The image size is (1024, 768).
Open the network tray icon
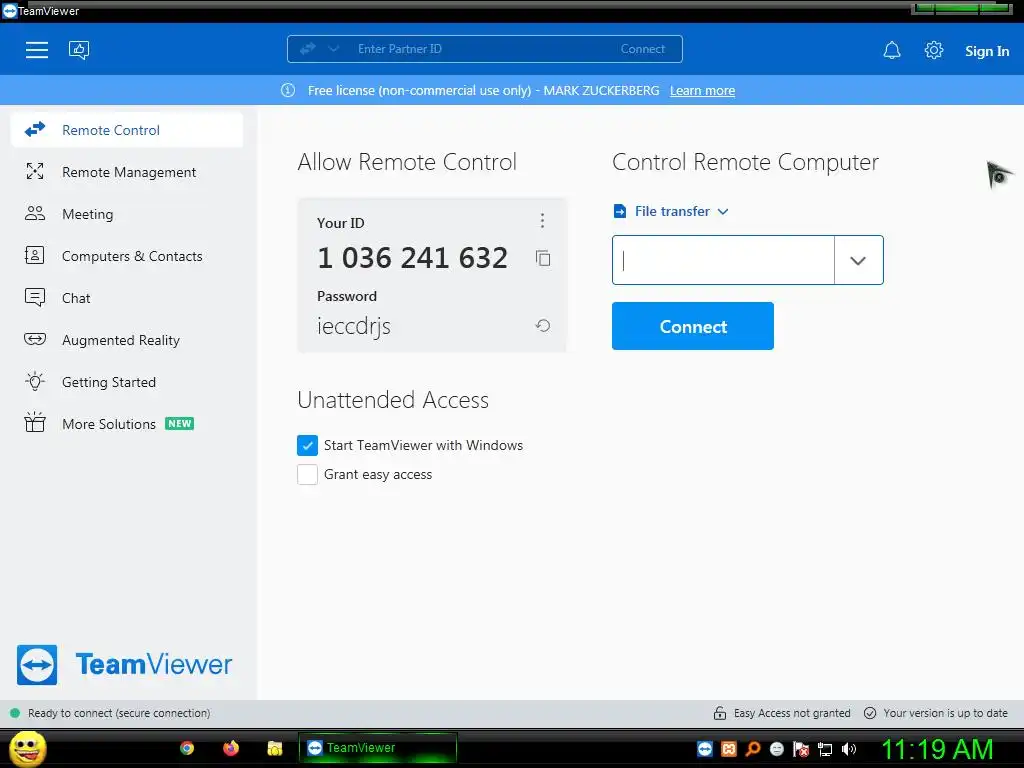pyautogui.click(x=825, y=750)
